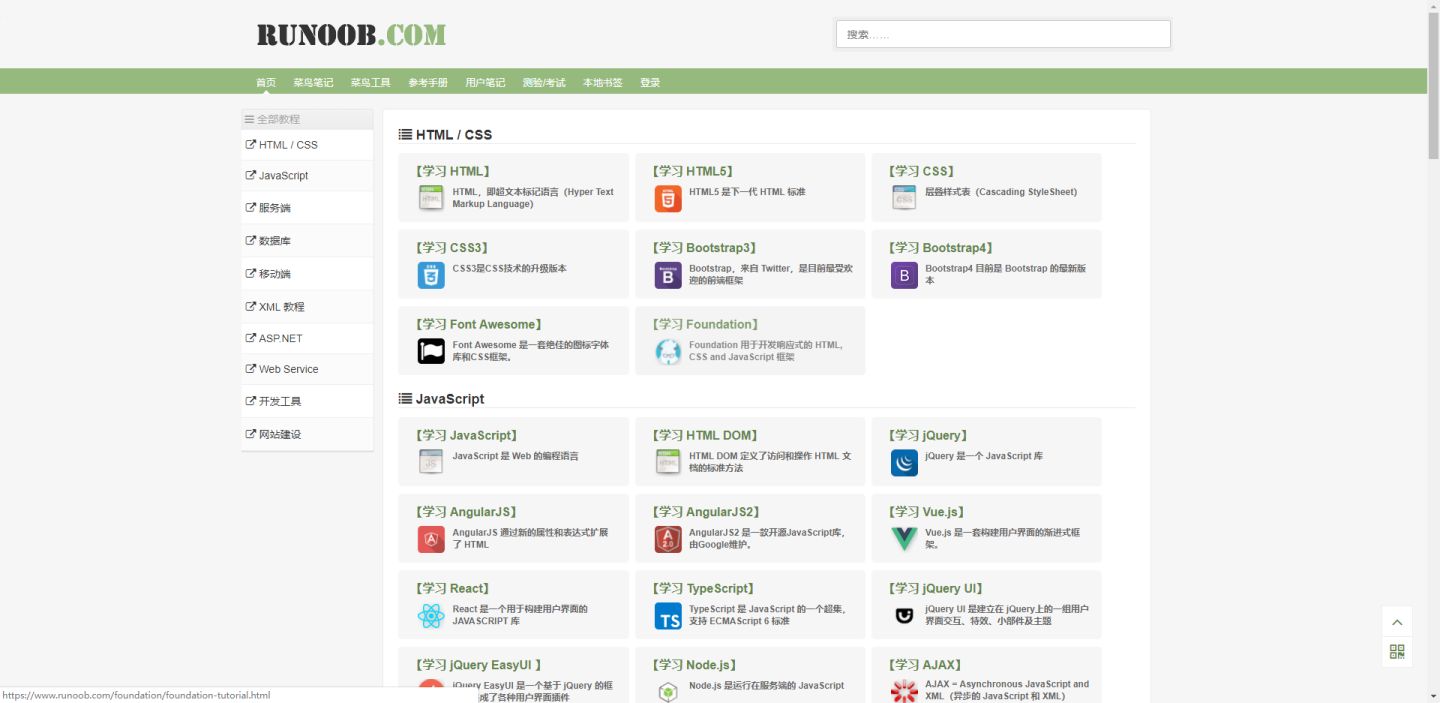Open the 【学习 HTML DOM】 title link
Viewport: 1440px width, 703px height.
point(706,435)
